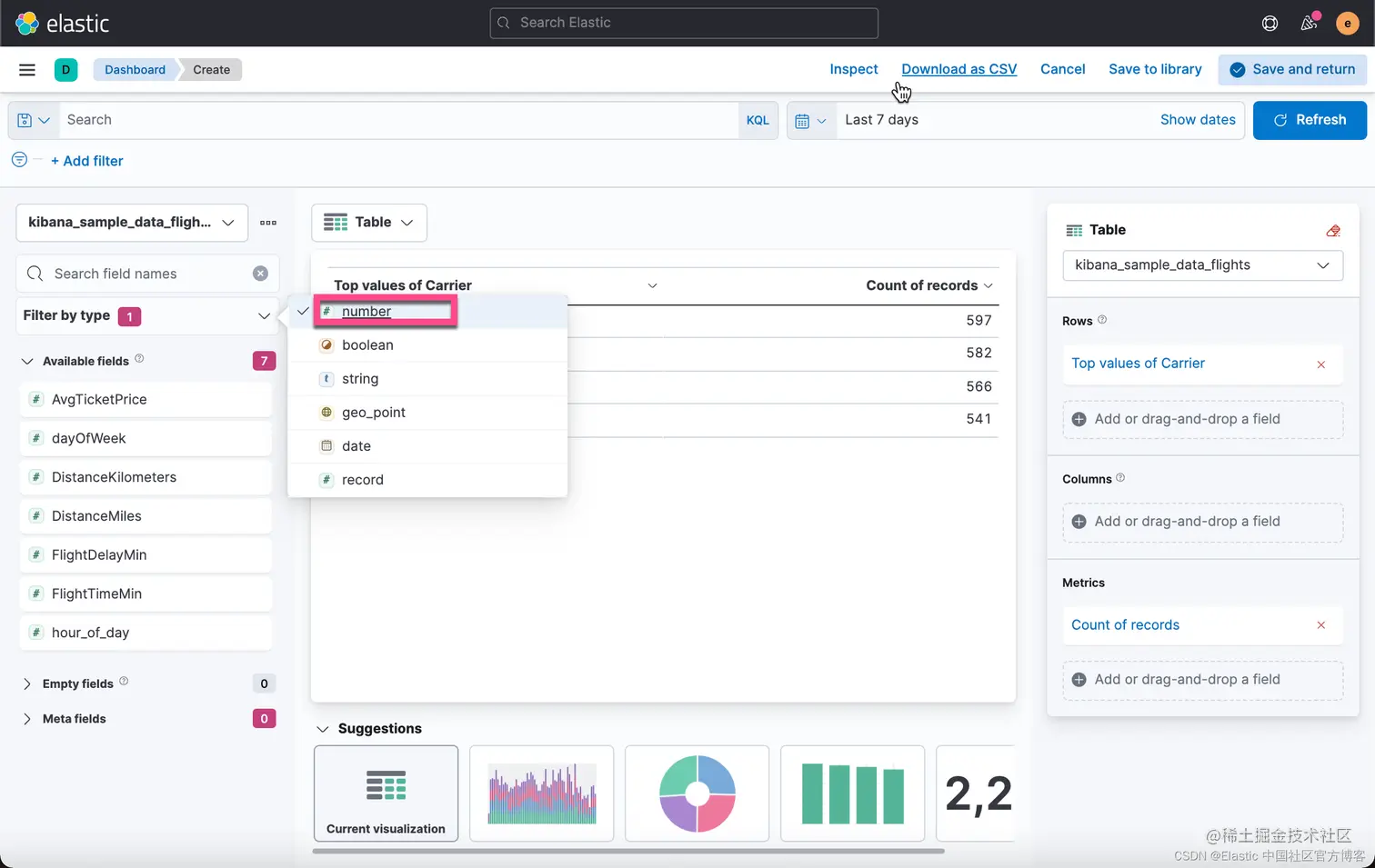Click the Elastic logo
This screenshot has width=1375, height=868.
pos(63,23)
